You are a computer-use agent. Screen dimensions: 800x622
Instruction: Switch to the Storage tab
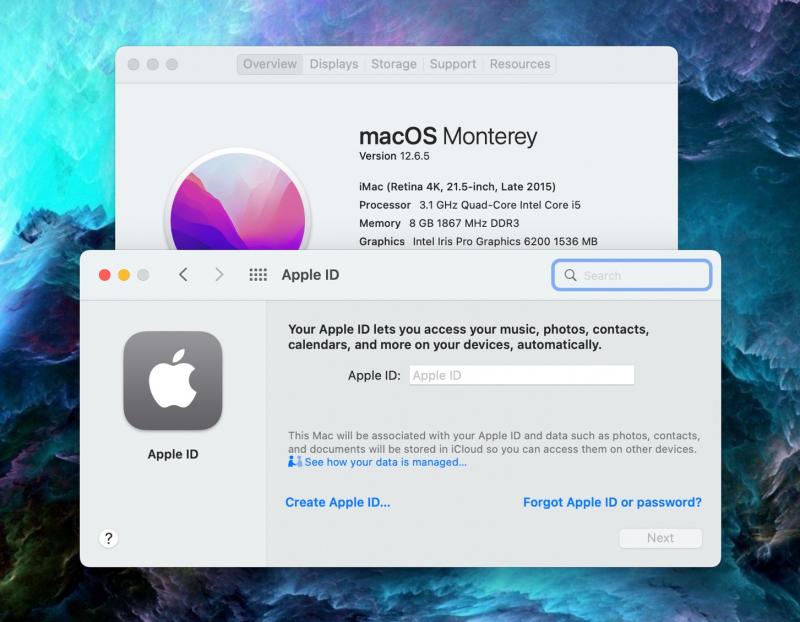pos(394,64)
